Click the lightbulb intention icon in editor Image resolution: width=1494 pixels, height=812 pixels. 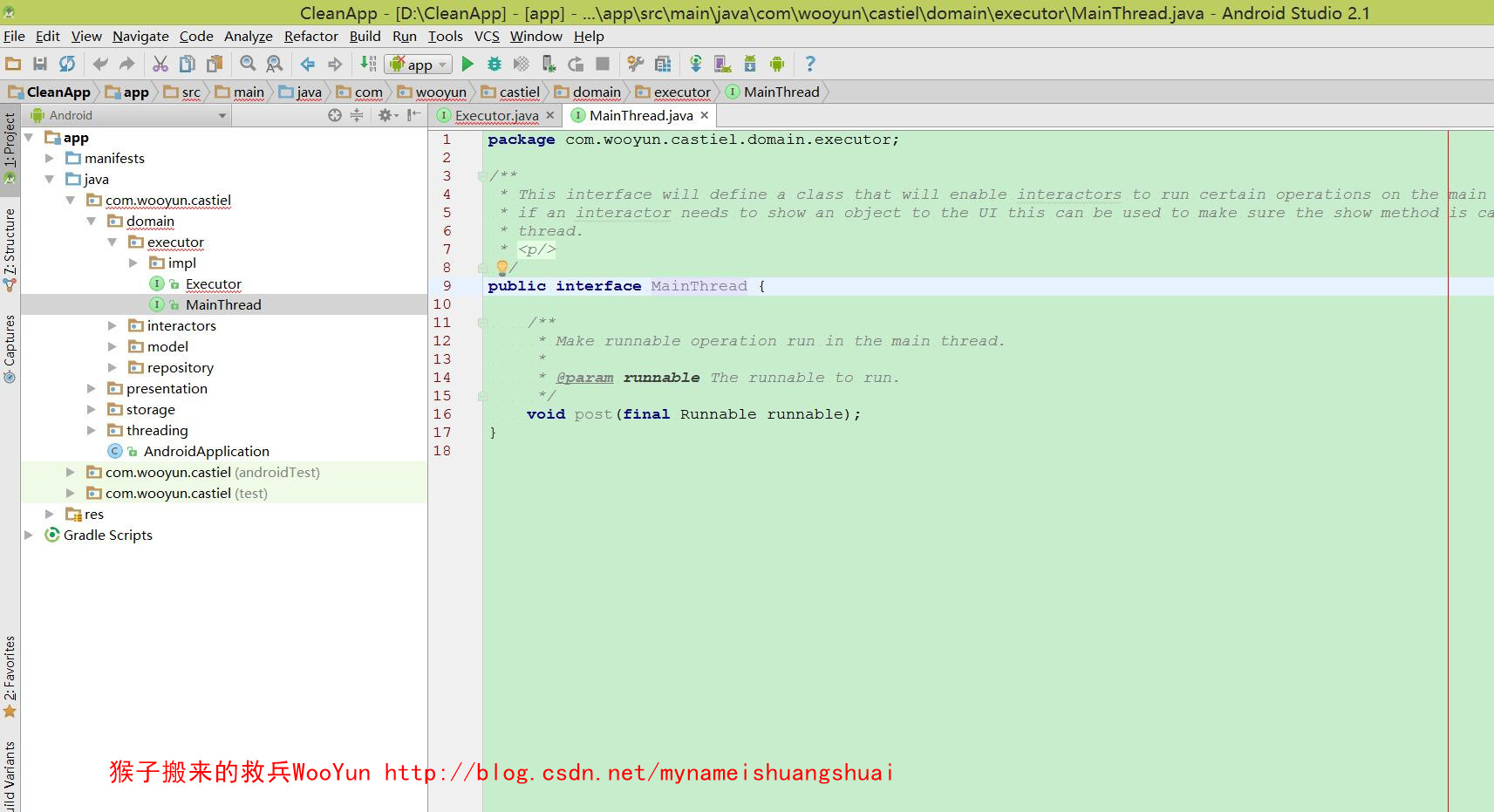[502, 268]
